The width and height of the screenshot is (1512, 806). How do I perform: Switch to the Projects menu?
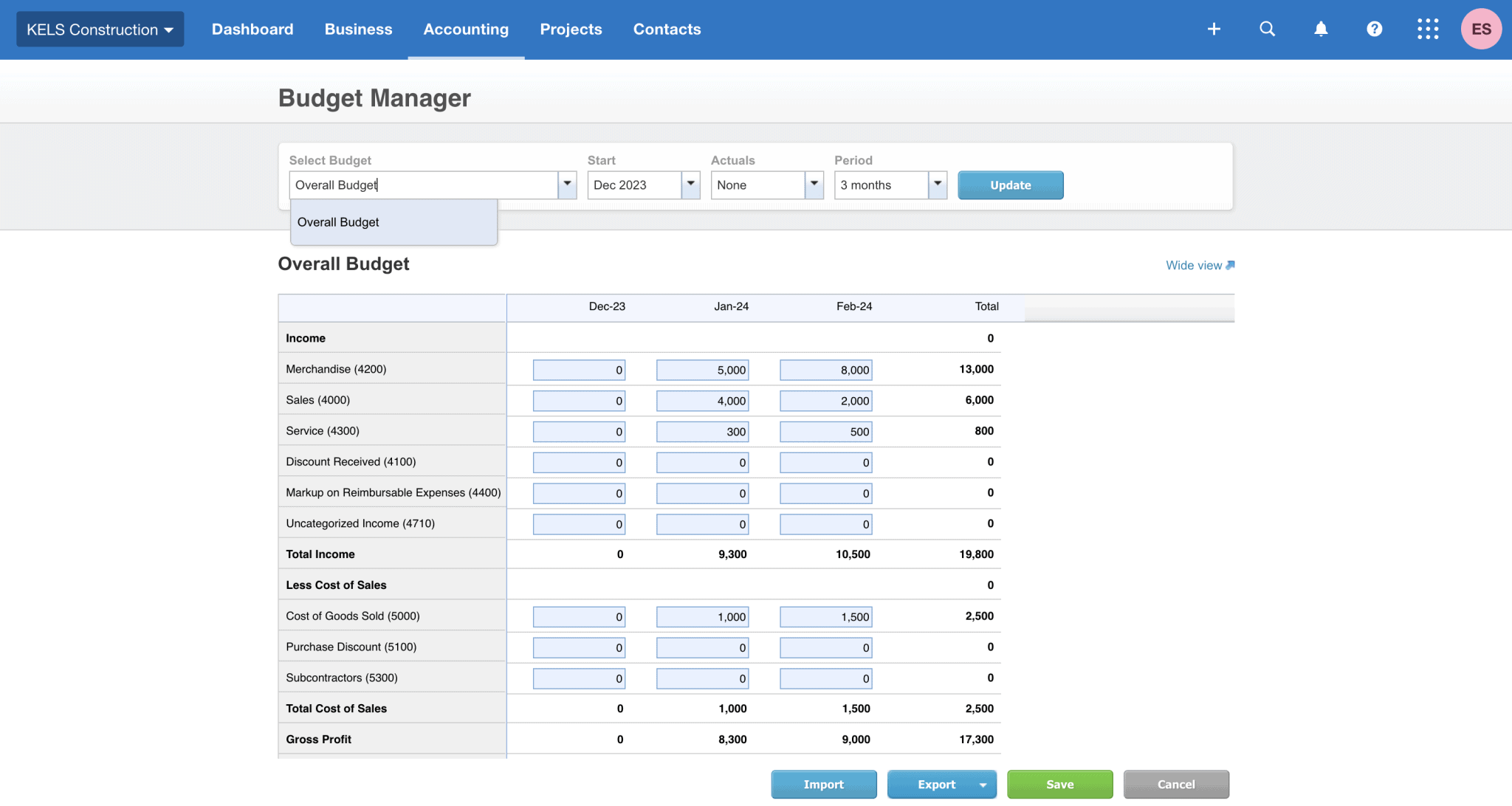(x=571, y=29)
